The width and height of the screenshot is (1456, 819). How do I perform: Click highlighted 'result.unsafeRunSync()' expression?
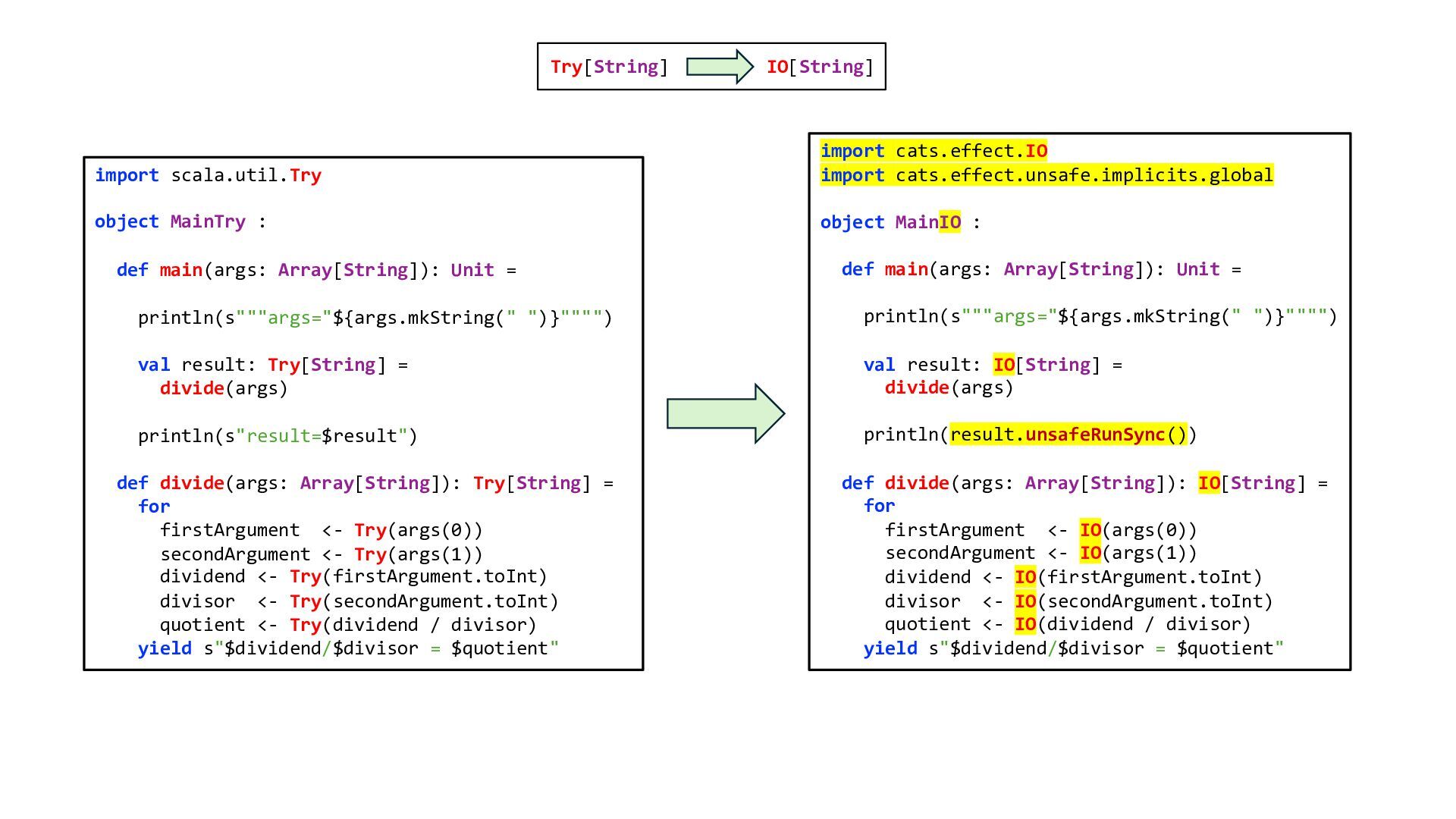click(x=1068, y=435)
